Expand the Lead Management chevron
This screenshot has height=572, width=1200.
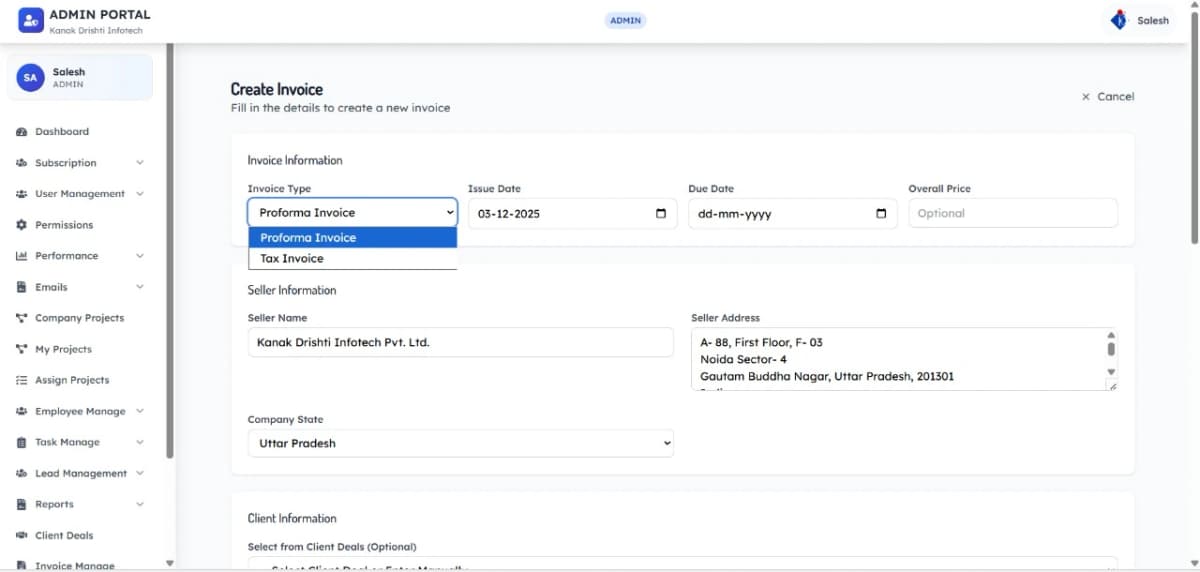140,473
